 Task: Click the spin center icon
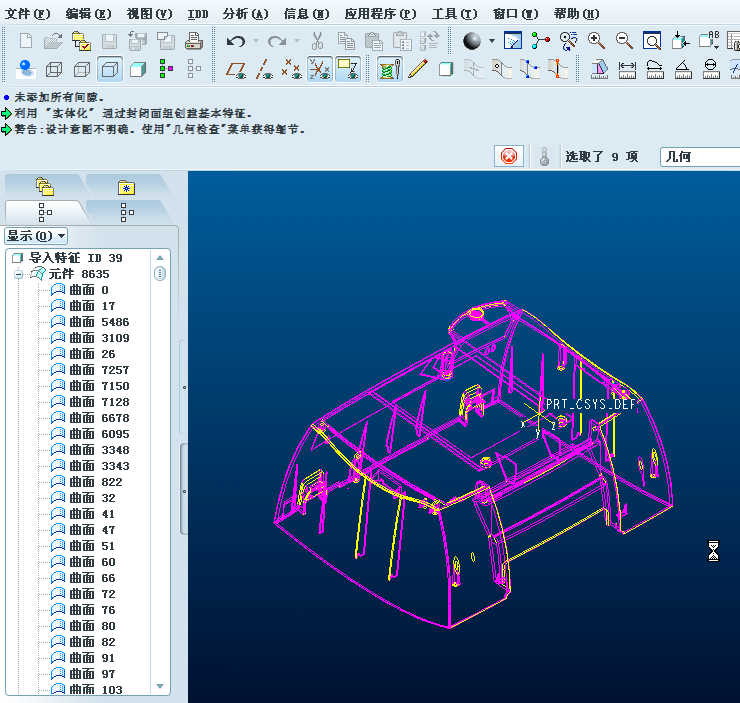tap(540, 41)
